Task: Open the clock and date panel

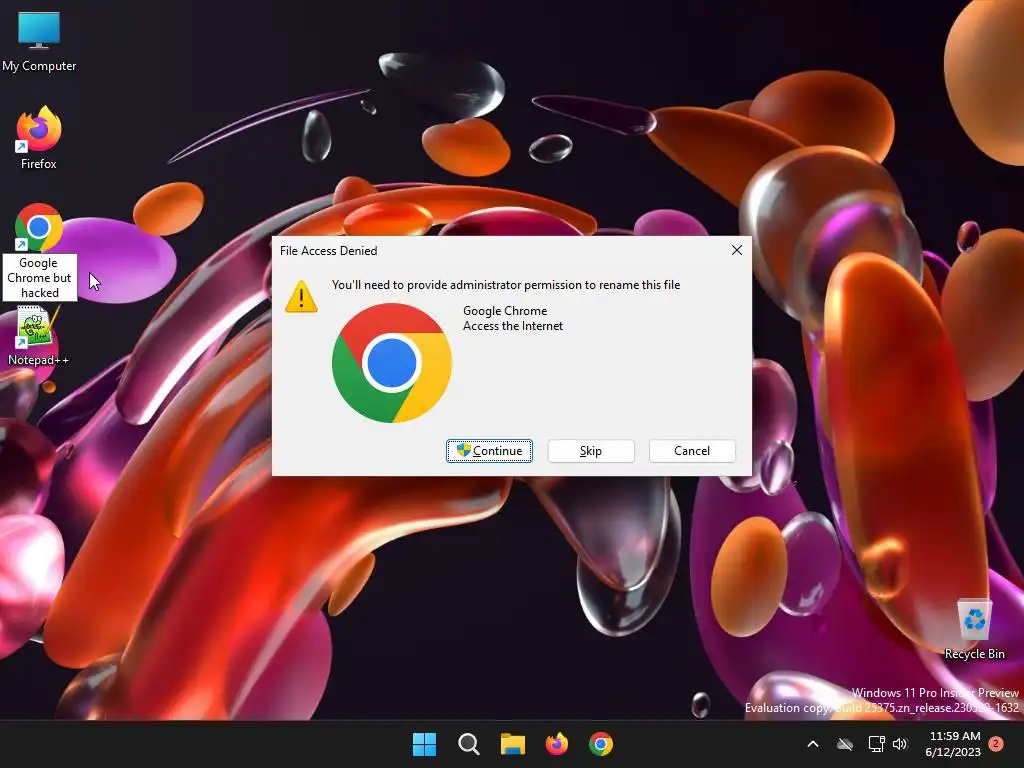Action: click(x=953, y=744)
